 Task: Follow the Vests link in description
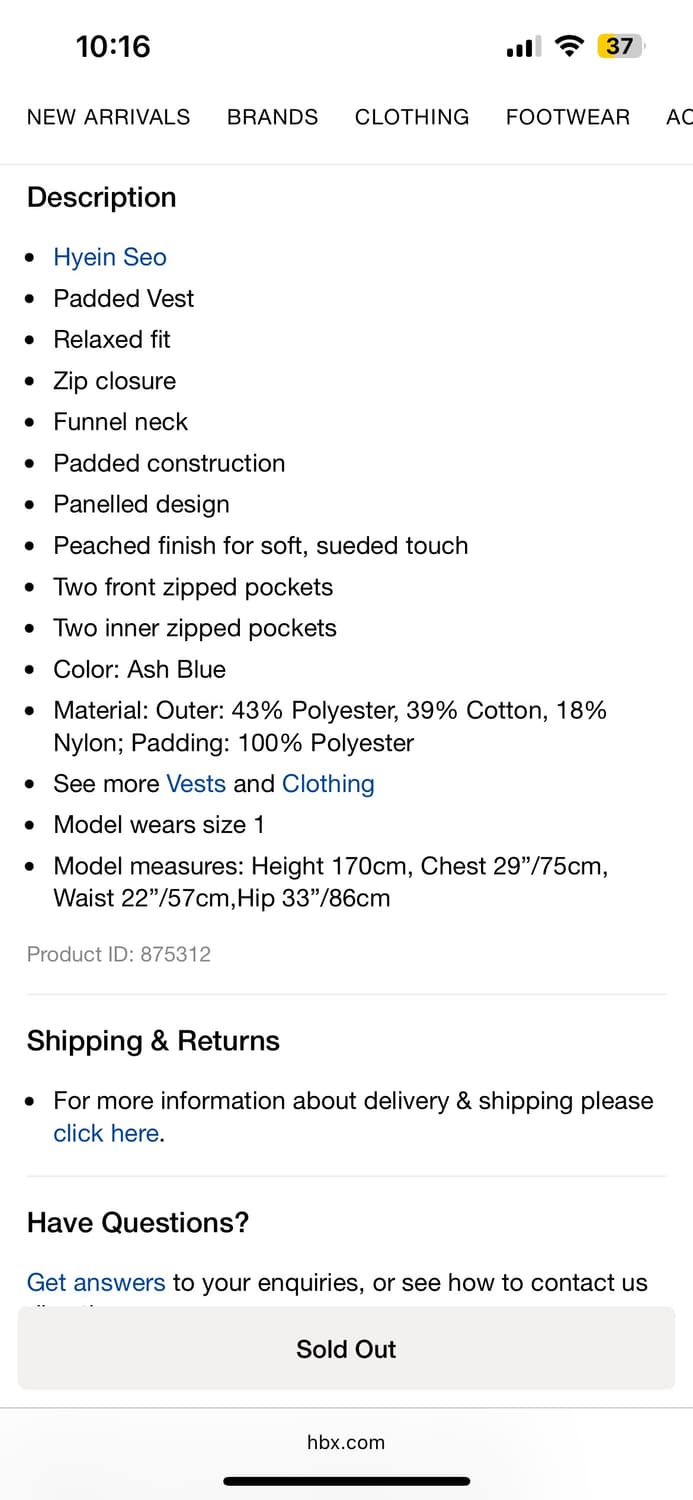196,784
